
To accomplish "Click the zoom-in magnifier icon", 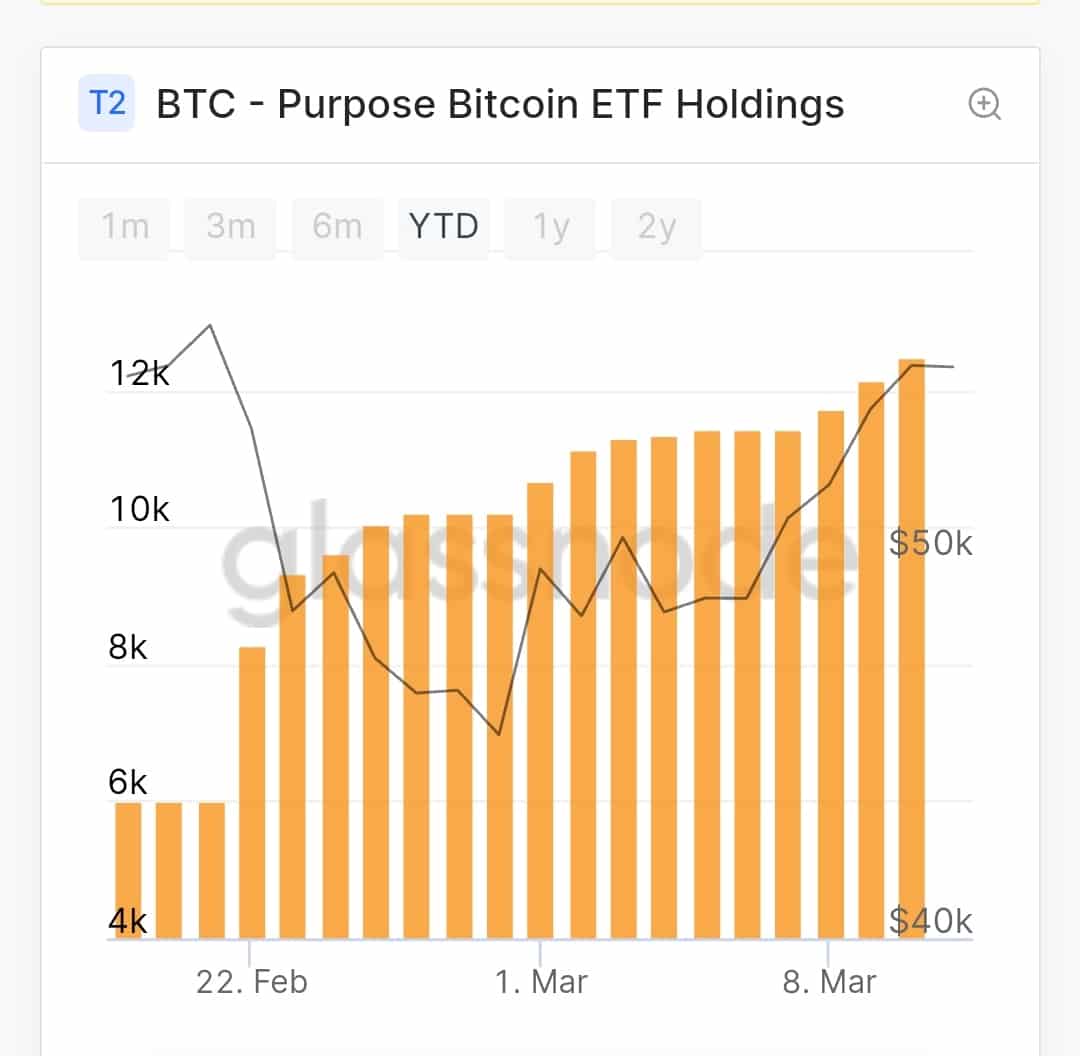I will click(x=985, y=104).
